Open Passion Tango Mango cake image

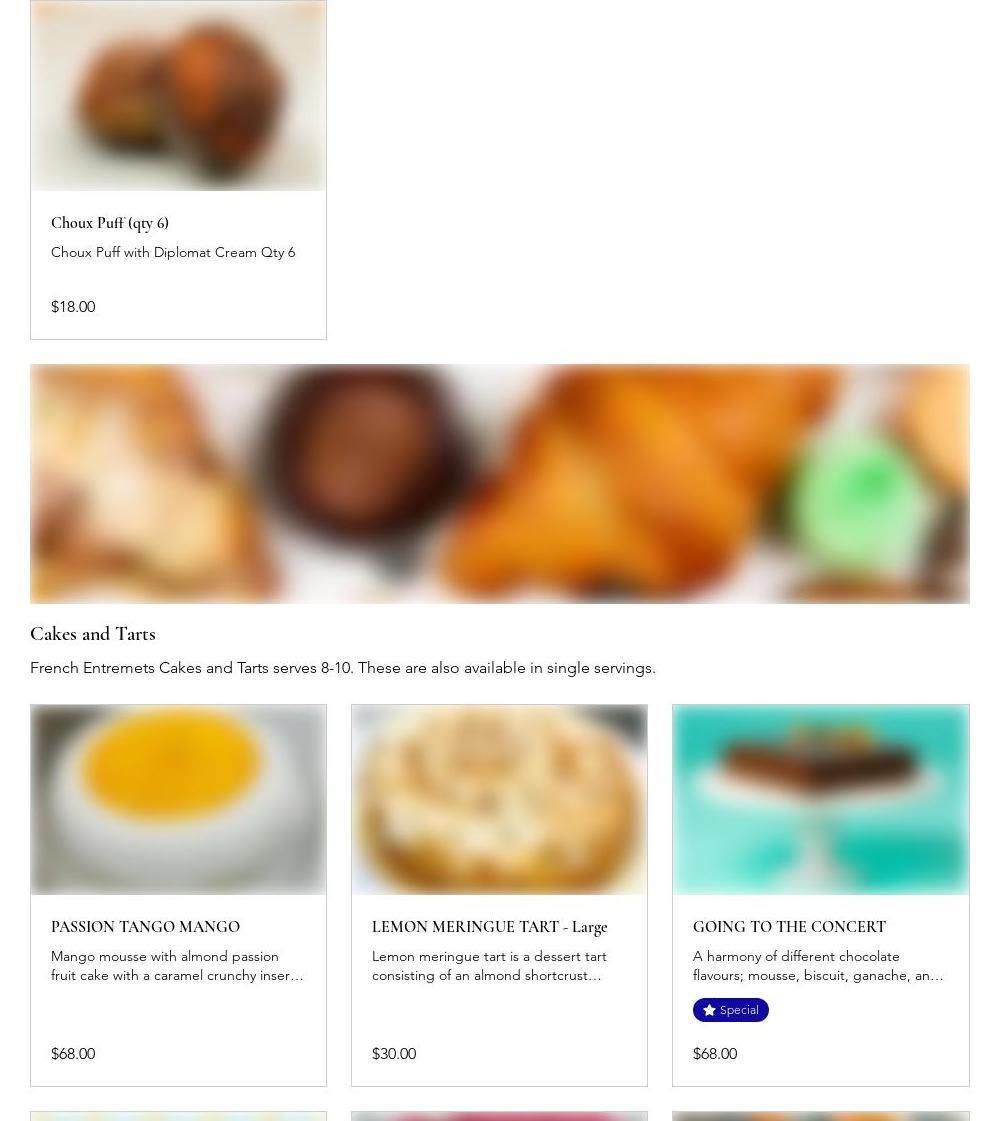coord(178,799)
